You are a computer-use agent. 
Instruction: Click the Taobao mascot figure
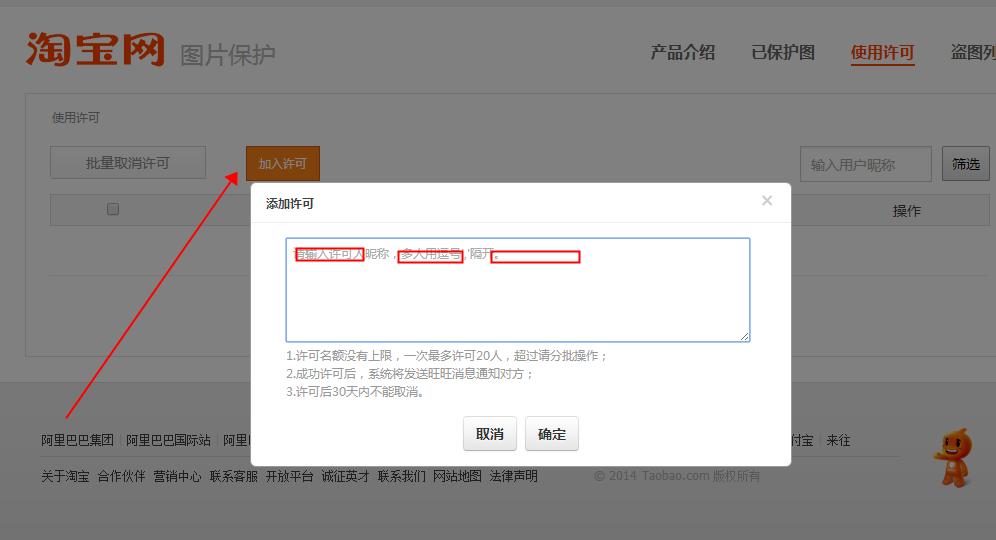tap(953, 457)
